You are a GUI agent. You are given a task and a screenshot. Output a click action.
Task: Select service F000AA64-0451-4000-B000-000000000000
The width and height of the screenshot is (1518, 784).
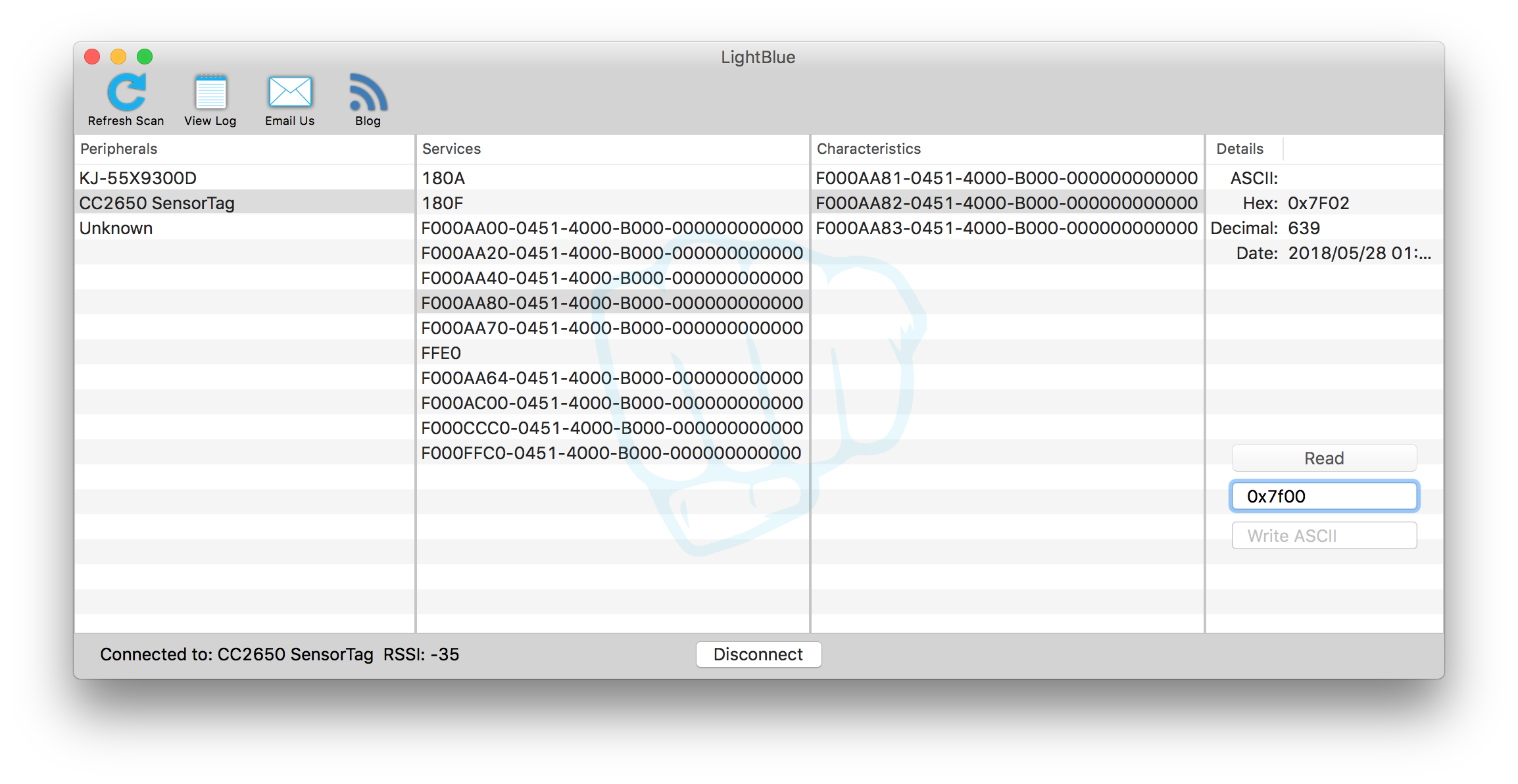tap(612, 378)
